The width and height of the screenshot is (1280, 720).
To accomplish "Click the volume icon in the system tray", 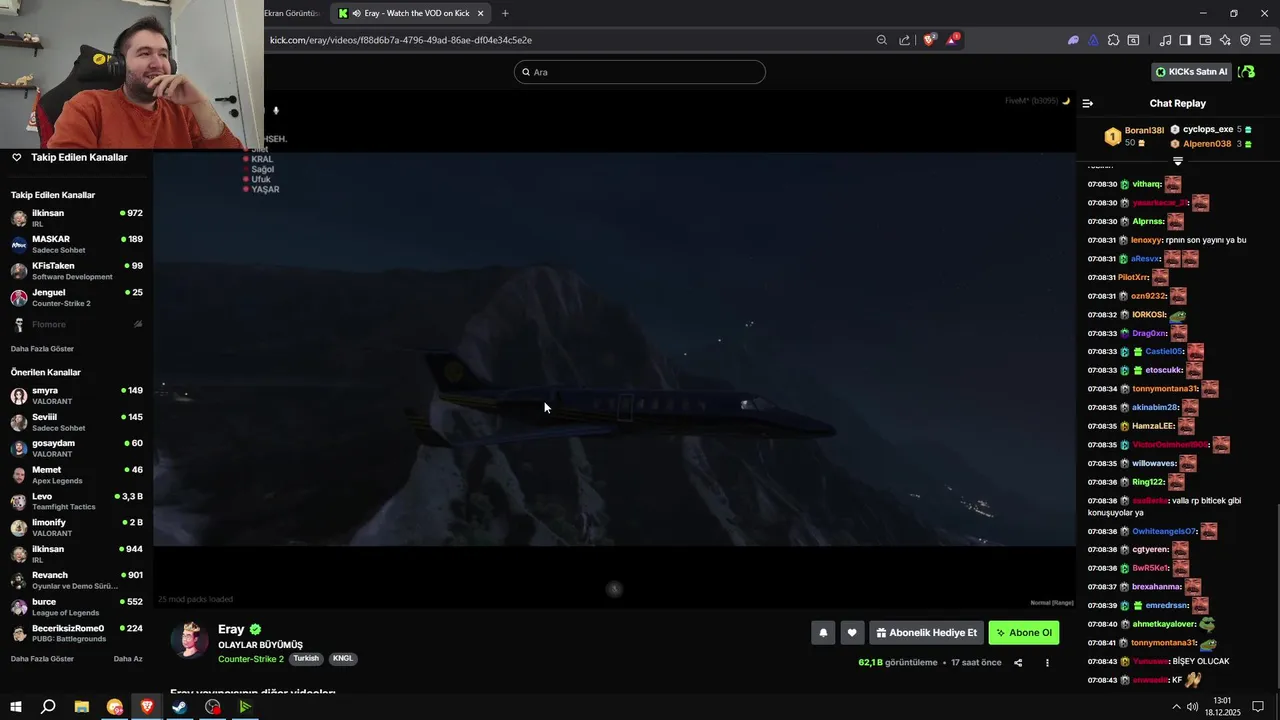I will click(x=1192, y=707).
